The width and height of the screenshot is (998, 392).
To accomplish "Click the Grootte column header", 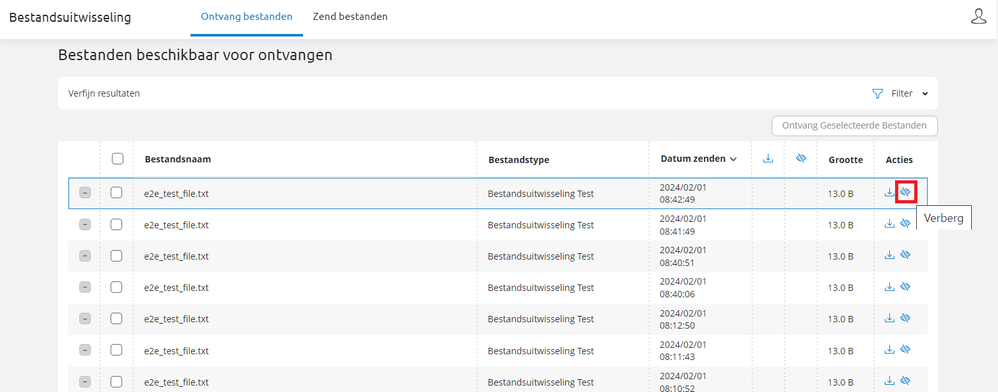I will pos(845,160).
